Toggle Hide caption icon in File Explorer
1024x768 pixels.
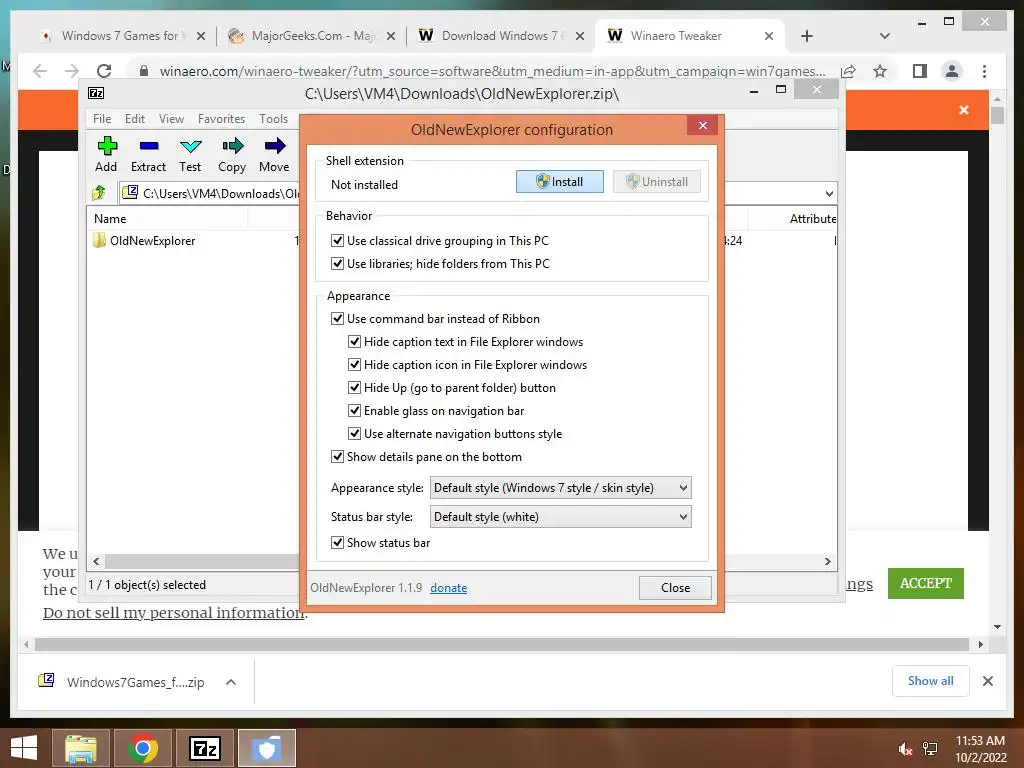tap(354, 364)
